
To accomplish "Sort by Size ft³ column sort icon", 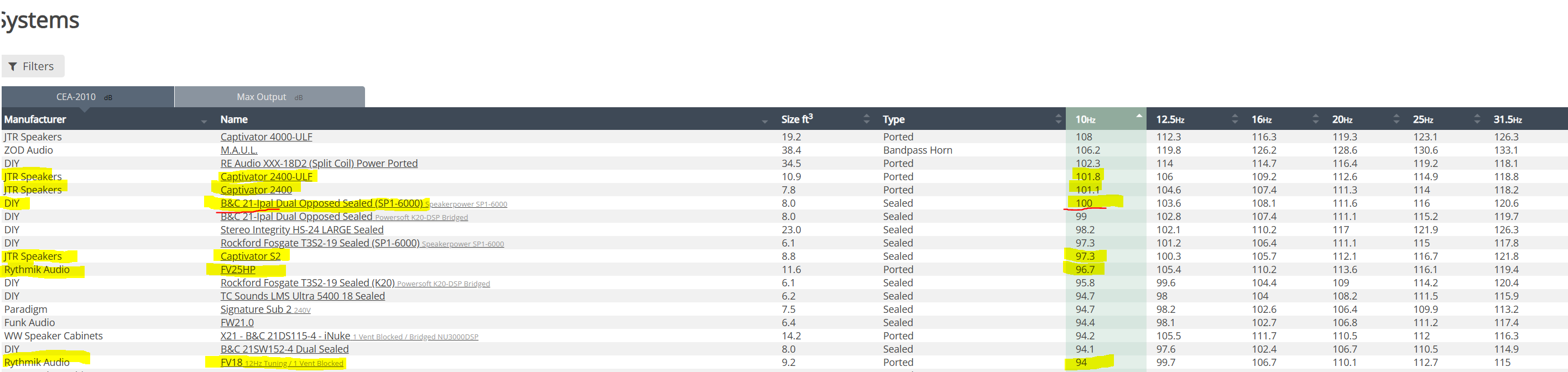I will tap(866, 119).
